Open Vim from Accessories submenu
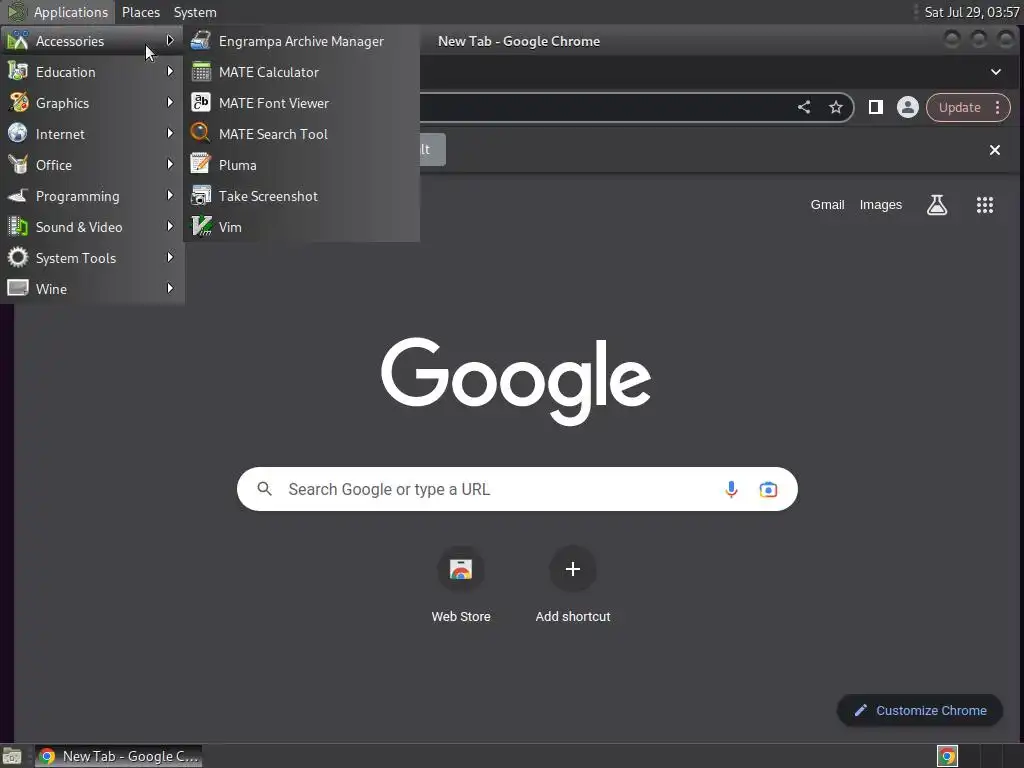The width and height of the screenshot is (1024, 768). [301, 227]
